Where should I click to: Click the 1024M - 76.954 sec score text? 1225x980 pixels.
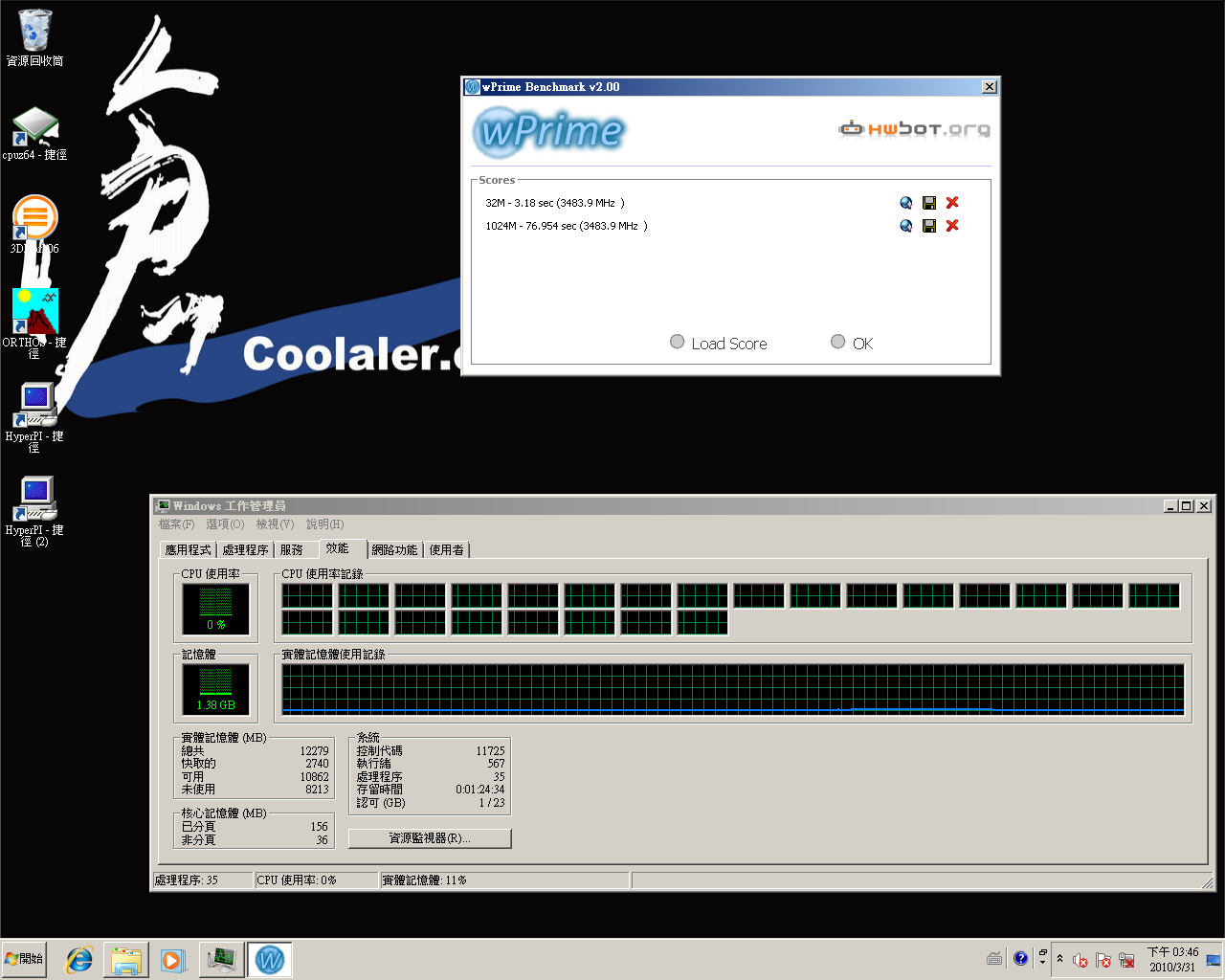click(x=567, y=226)
